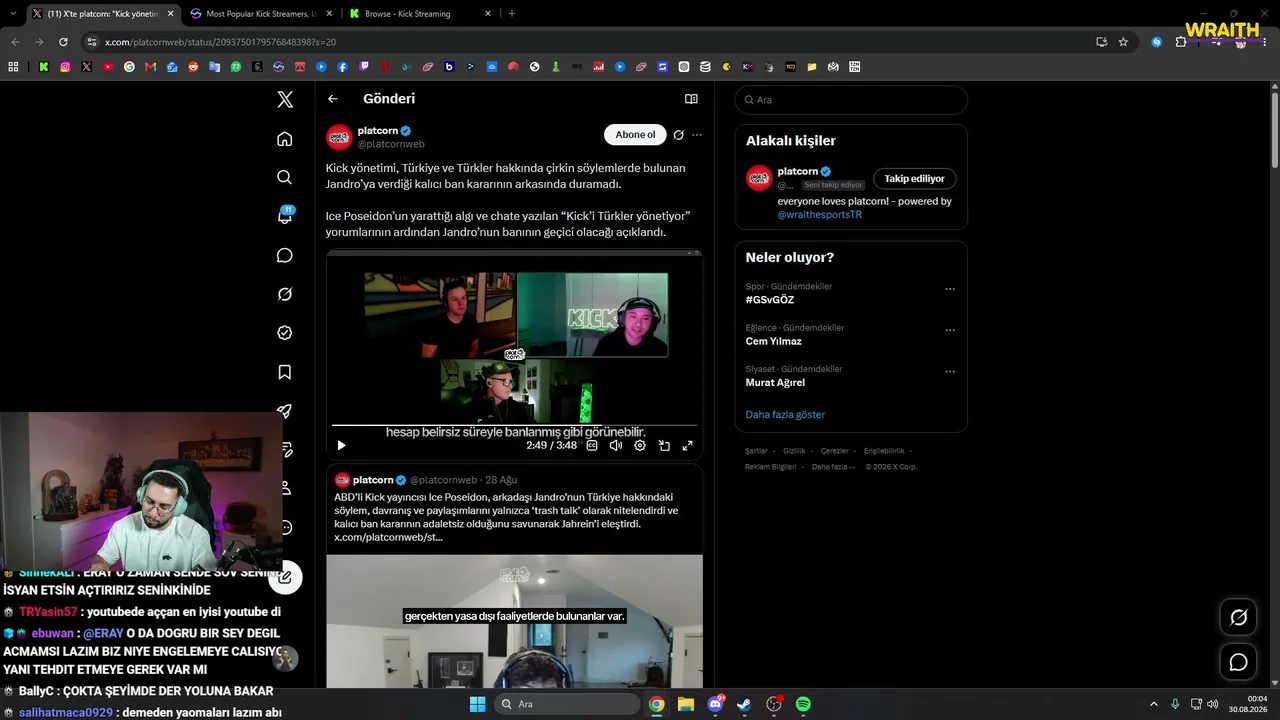Open the floating messages button
Image resolution: width=1280 pixels, height=720 pixels.
tap(1238, 662)
